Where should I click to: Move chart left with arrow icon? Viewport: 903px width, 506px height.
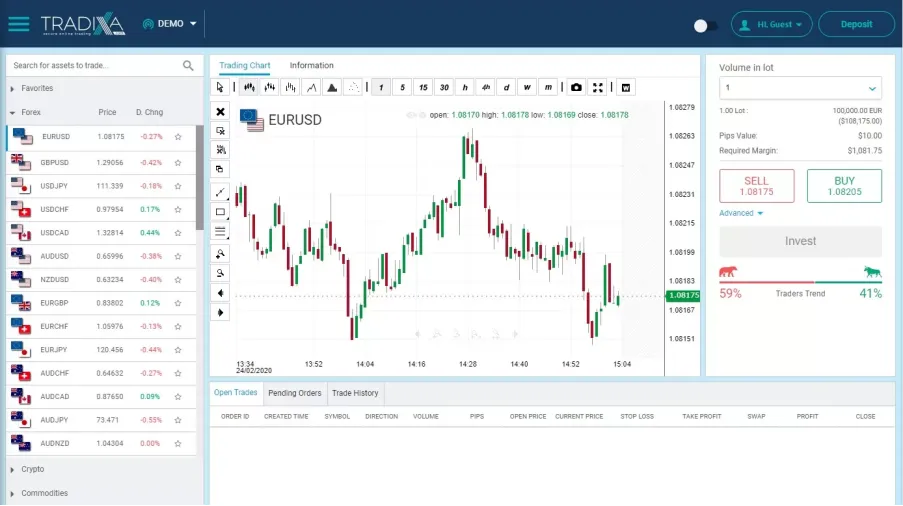click(220, 293)
